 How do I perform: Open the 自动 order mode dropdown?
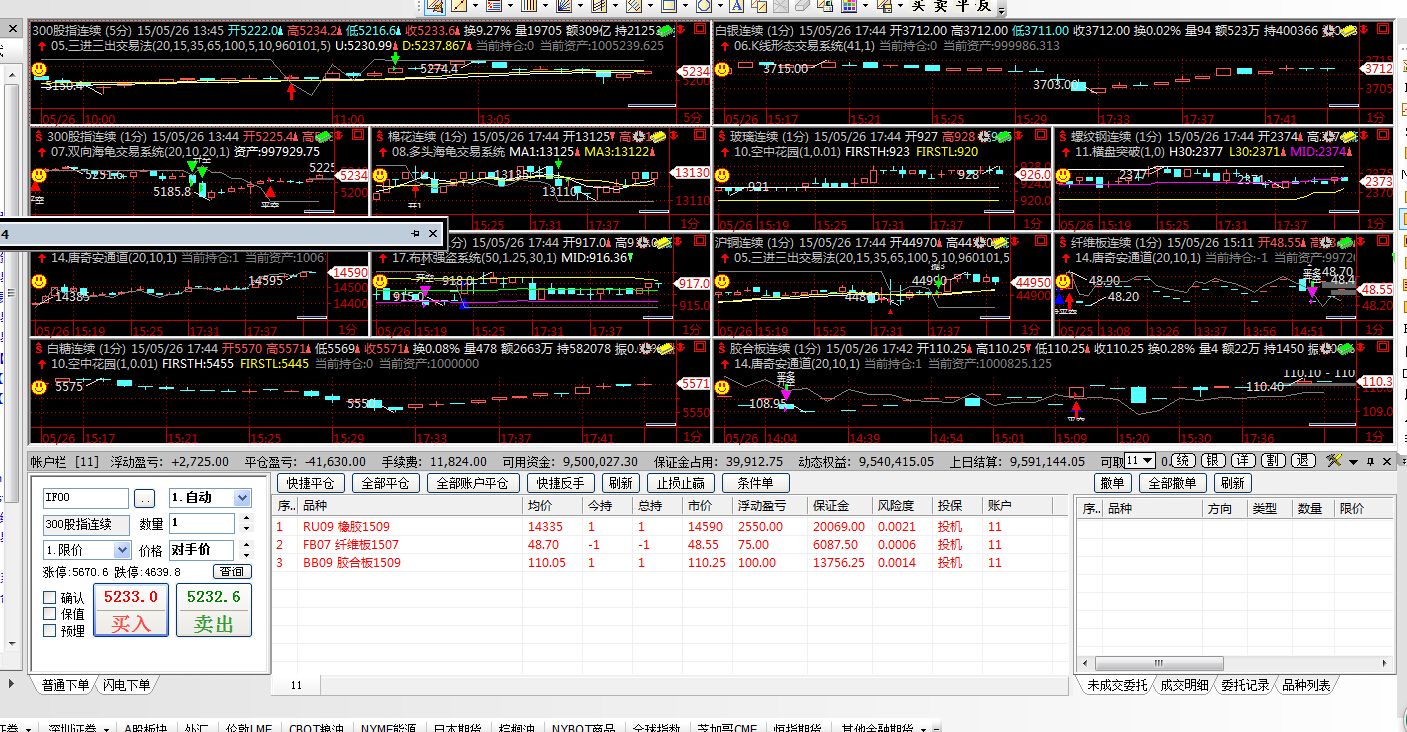point(242,498)
